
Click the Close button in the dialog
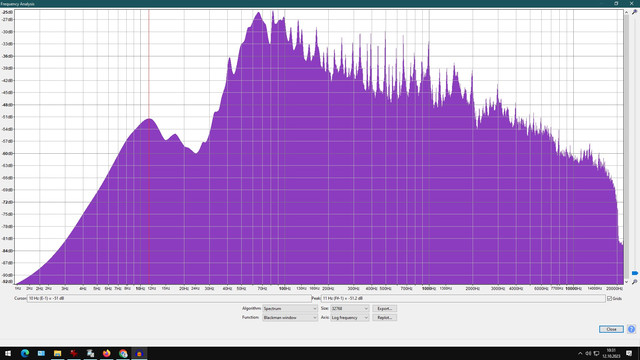[611, 329]
